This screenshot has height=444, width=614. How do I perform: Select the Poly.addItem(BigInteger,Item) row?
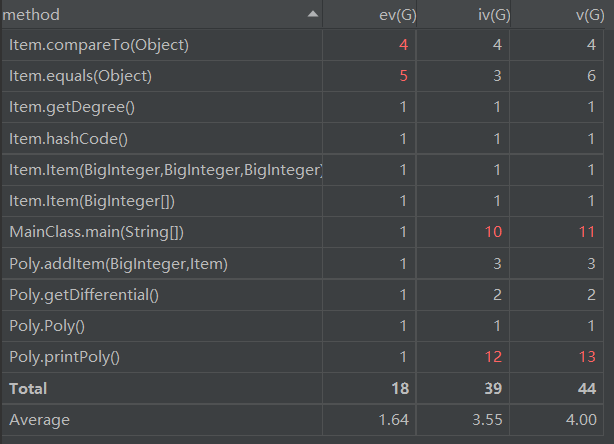302,264
